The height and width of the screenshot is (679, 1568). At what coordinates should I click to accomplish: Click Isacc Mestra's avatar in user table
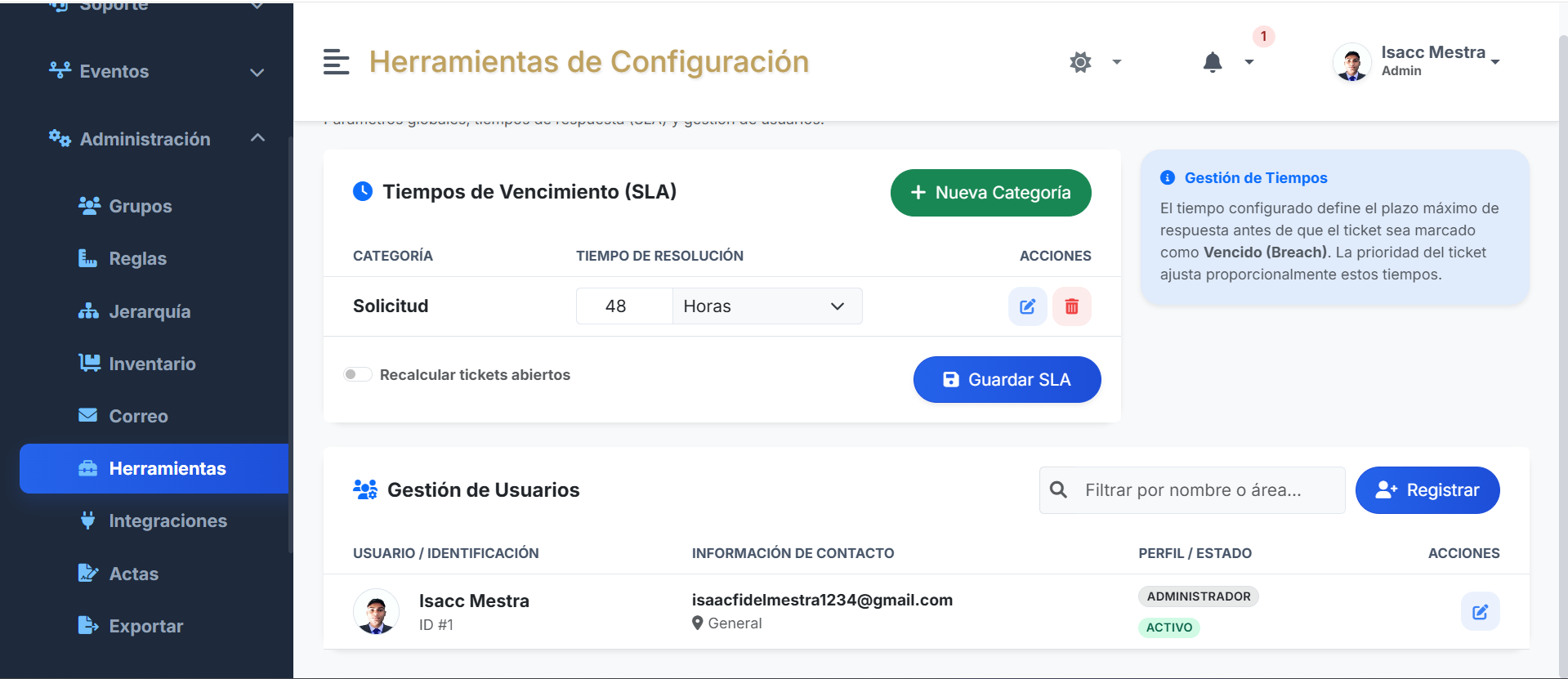[x=376, y=611]
